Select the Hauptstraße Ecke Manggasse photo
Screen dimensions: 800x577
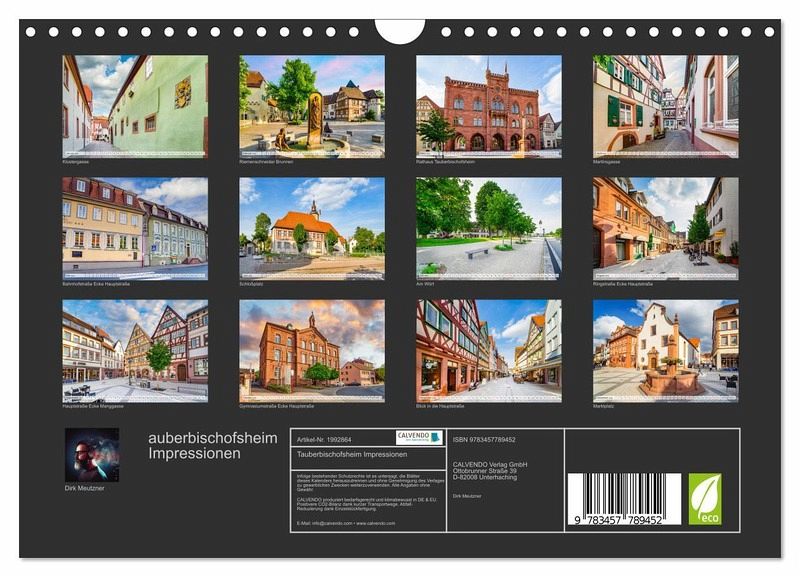[x=135, y=347]
